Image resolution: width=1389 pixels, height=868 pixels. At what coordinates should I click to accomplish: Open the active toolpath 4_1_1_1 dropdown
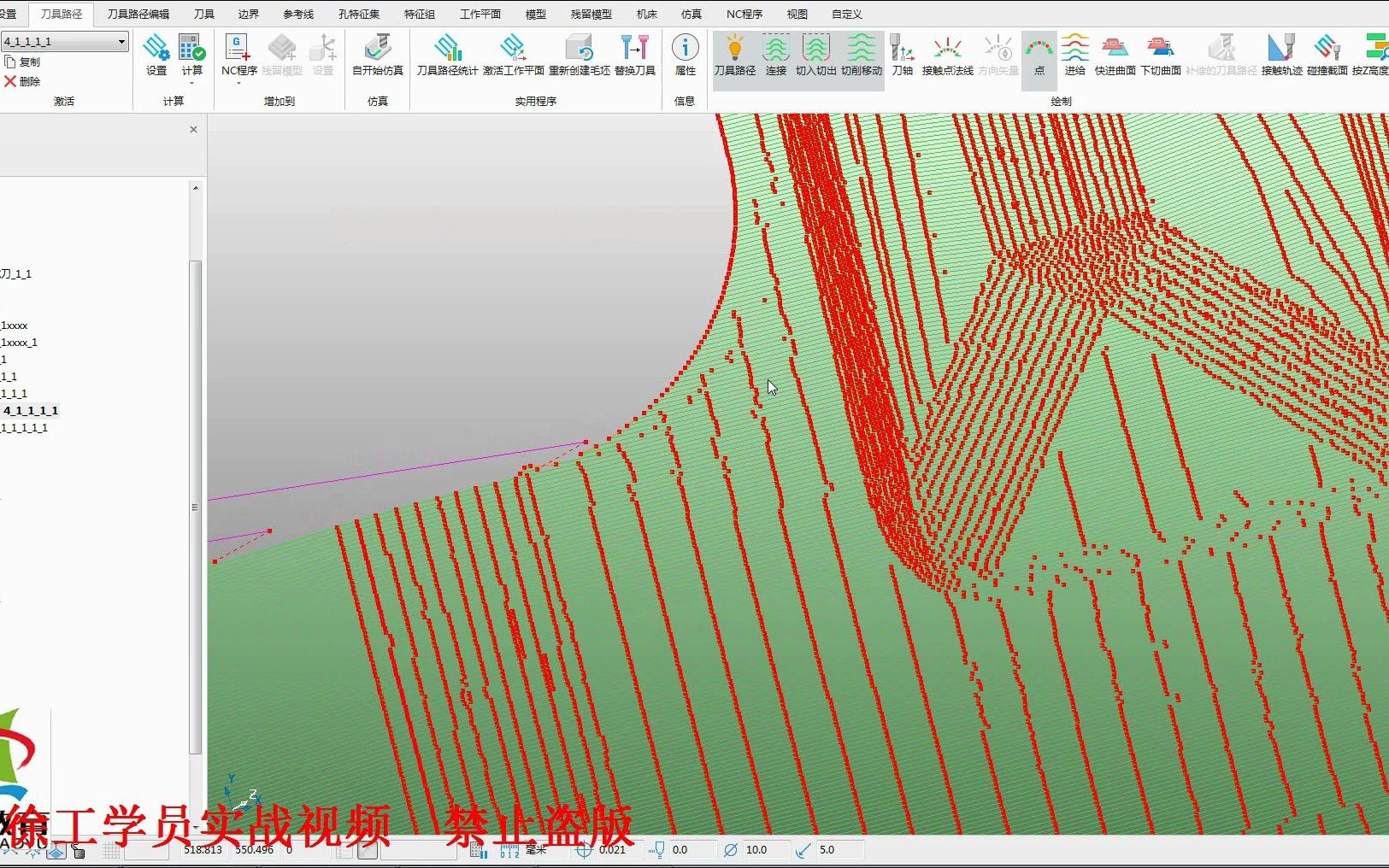(x=121, y=41)
